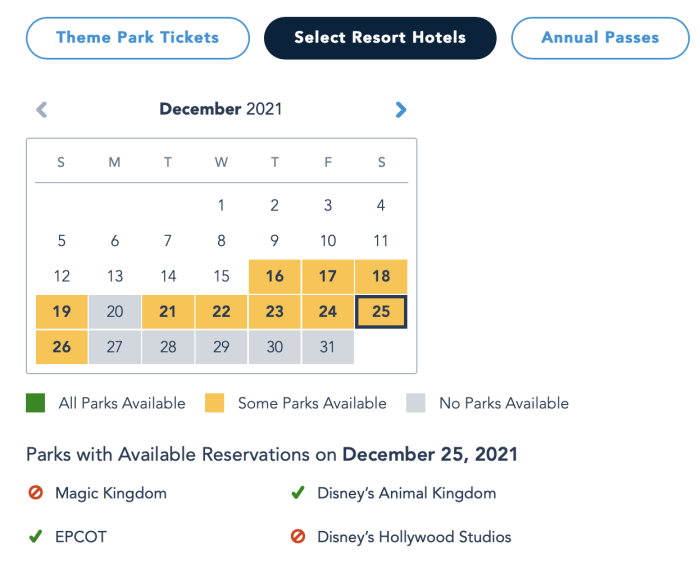
Task: Advance to next month arrow
Action: (401, 110)
